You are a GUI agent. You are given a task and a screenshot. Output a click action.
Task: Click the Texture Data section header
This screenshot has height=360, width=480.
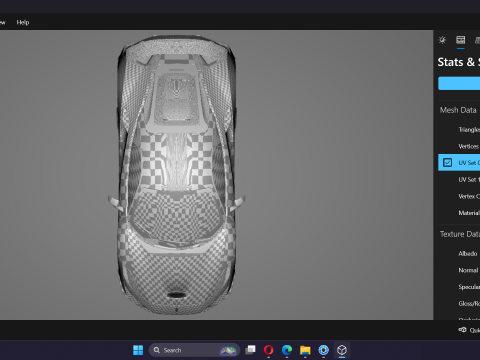pos(460,234)
